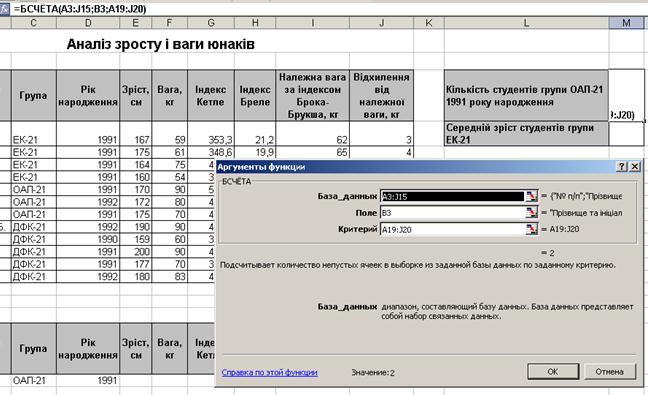Select column C header
648x395 pixels.
point(33,23)
